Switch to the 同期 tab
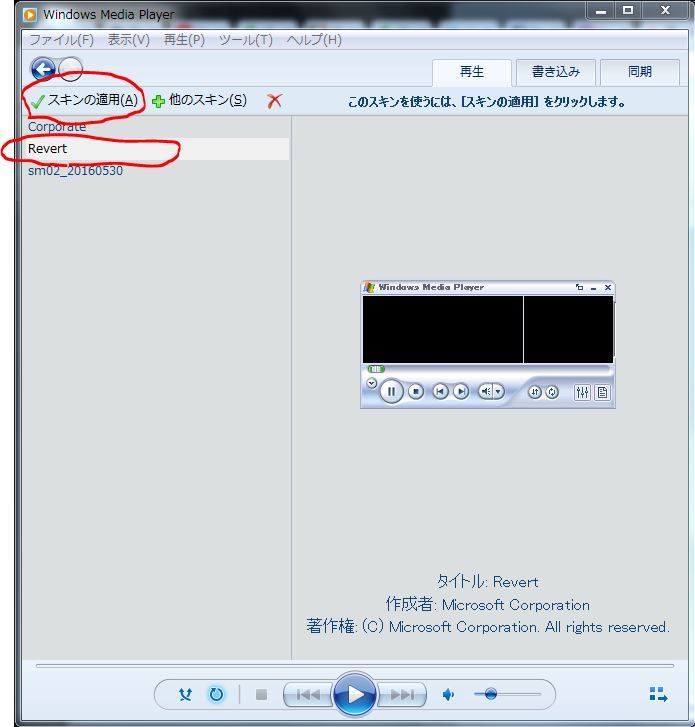 click(x=640, y=72)
